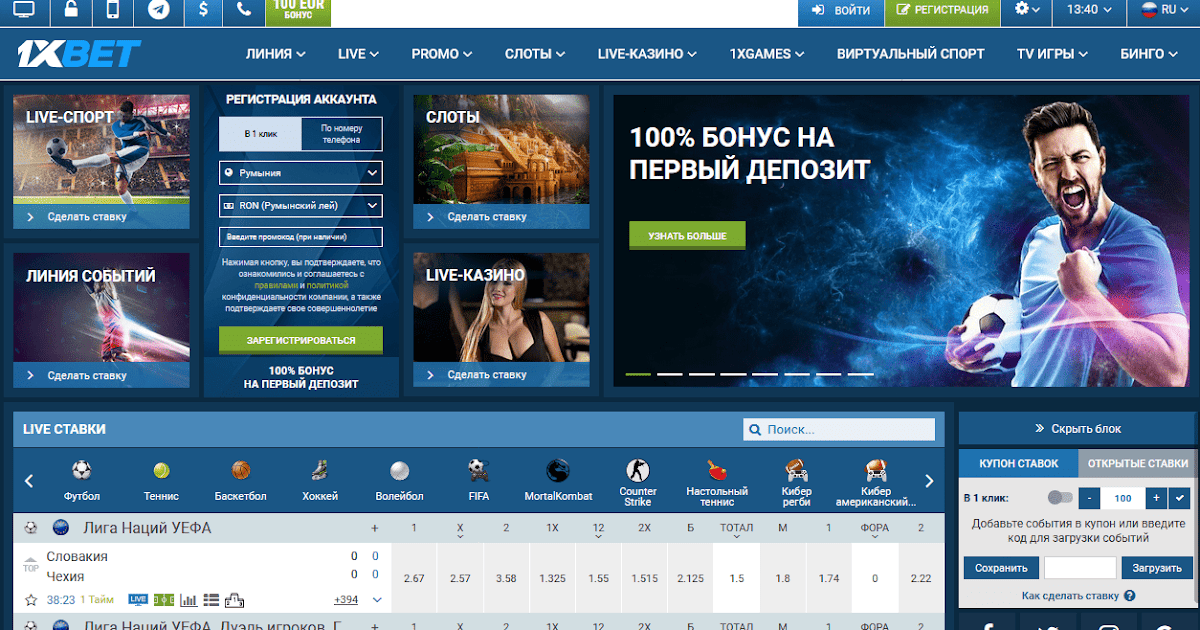Expand the PROMO menu

[x=442, y=54]
